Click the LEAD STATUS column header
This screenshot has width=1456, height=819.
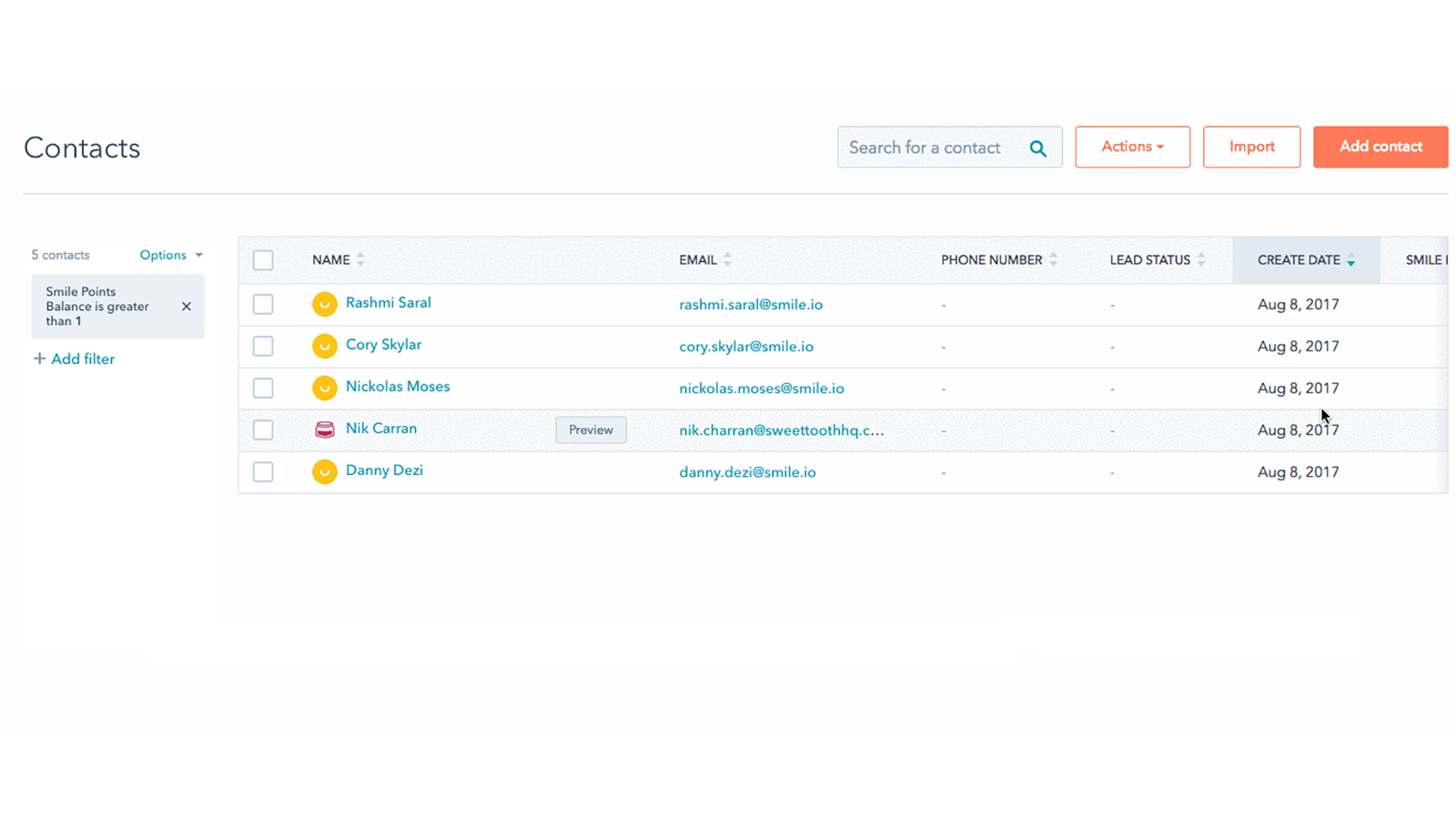coord(1149,259)
